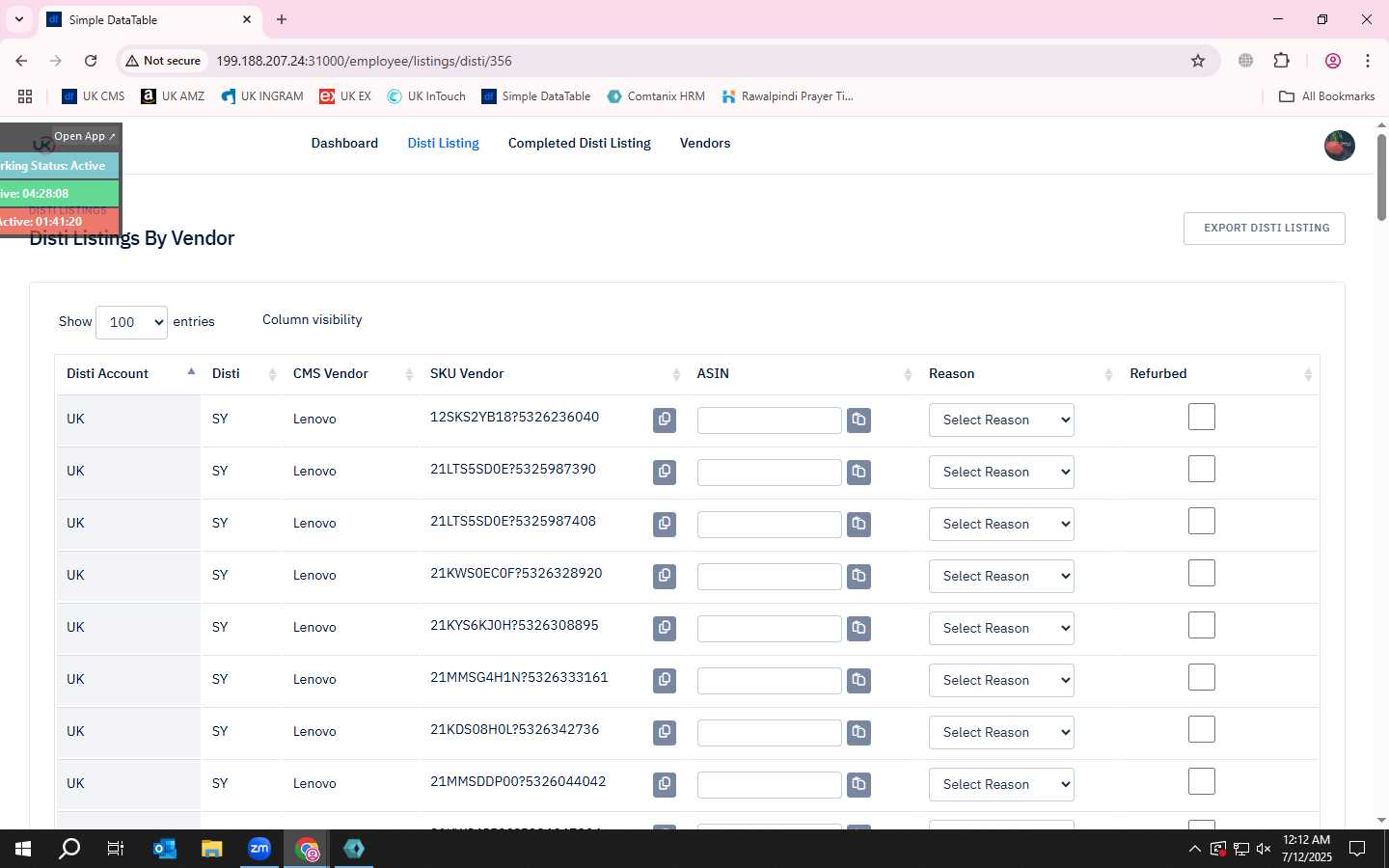Viewport: 1389px width, 868px height.
Task: Click the ASIN paste icon in the 21KWS0EC0F?5326328920 row
Action: point(858,576)
